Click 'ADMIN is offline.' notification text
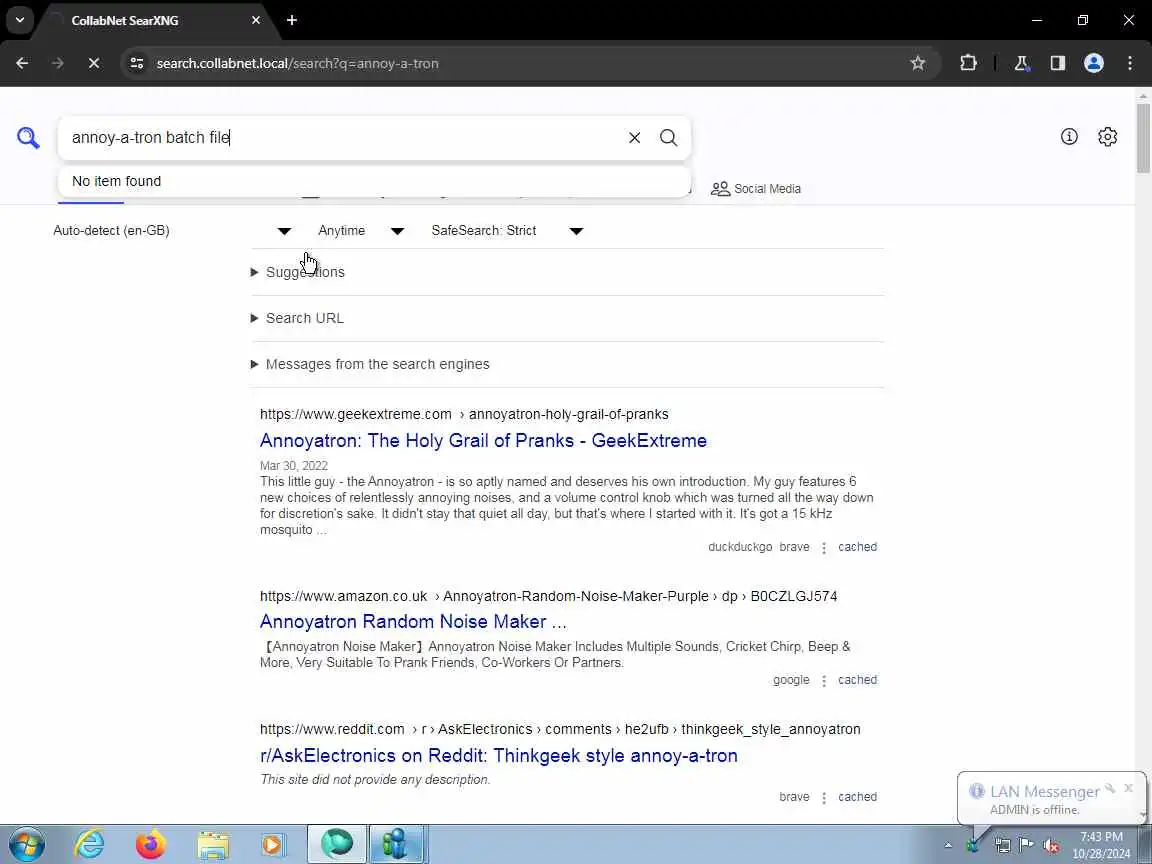1152x864 pixels. click(1034, 810)
